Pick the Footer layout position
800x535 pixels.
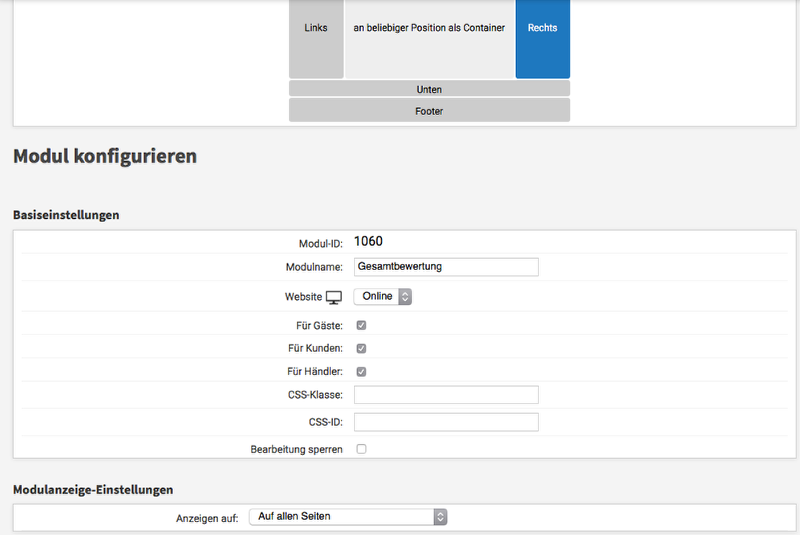click(429, 110)
